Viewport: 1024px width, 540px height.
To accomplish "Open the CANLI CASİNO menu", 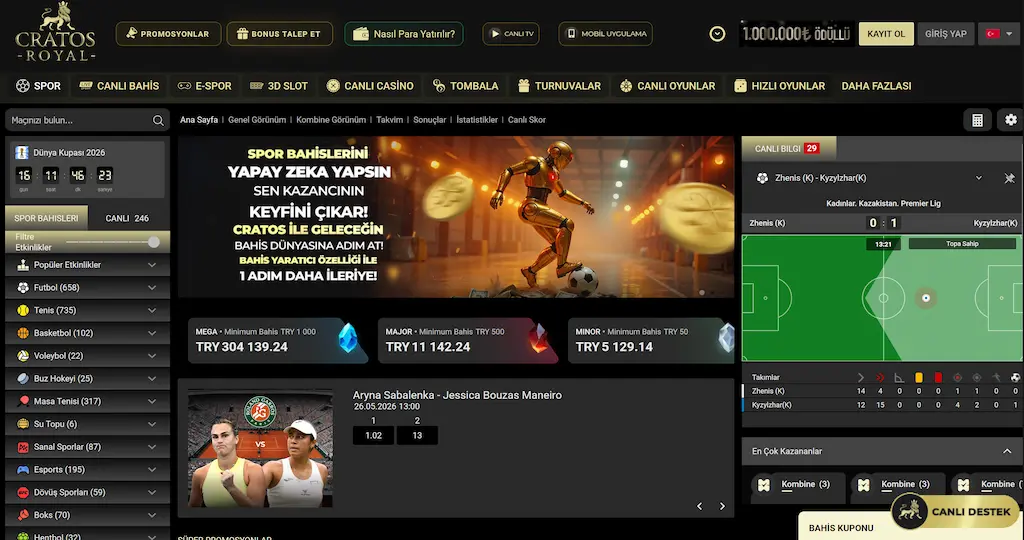I will [370, 86].
